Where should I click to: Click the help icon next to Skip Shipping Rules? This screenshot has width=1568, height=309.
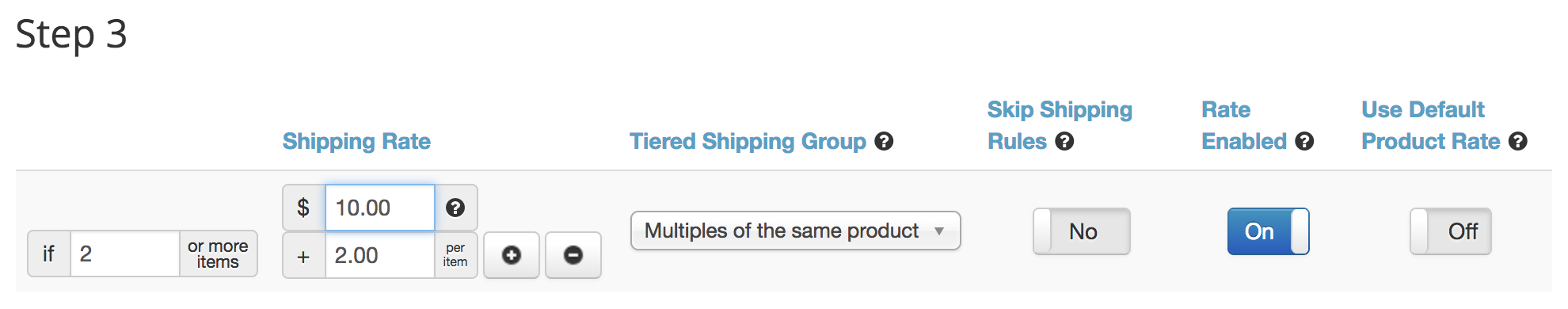point(1064,142)
